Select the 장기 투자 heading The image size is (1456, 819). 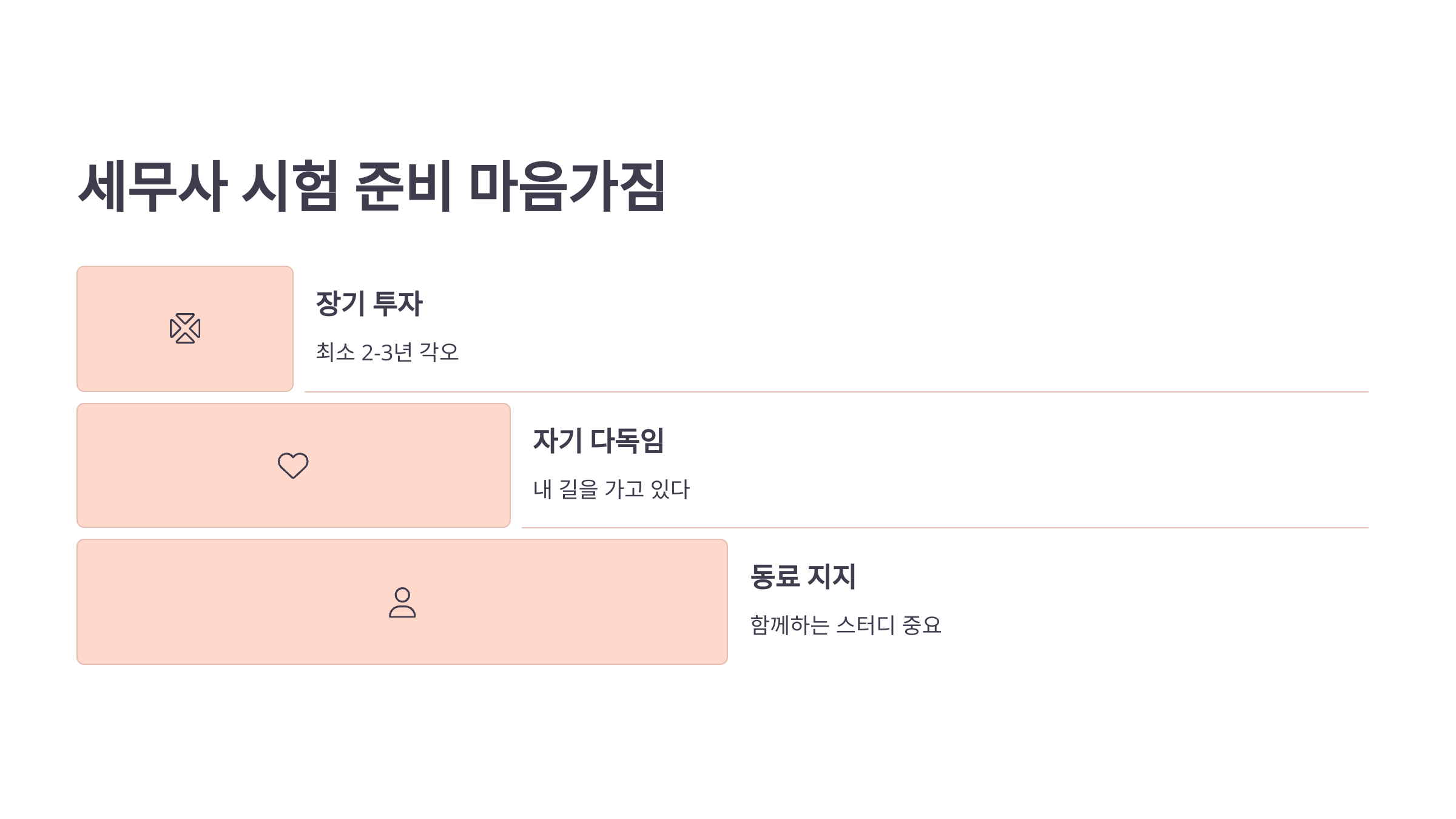(369, 303)
